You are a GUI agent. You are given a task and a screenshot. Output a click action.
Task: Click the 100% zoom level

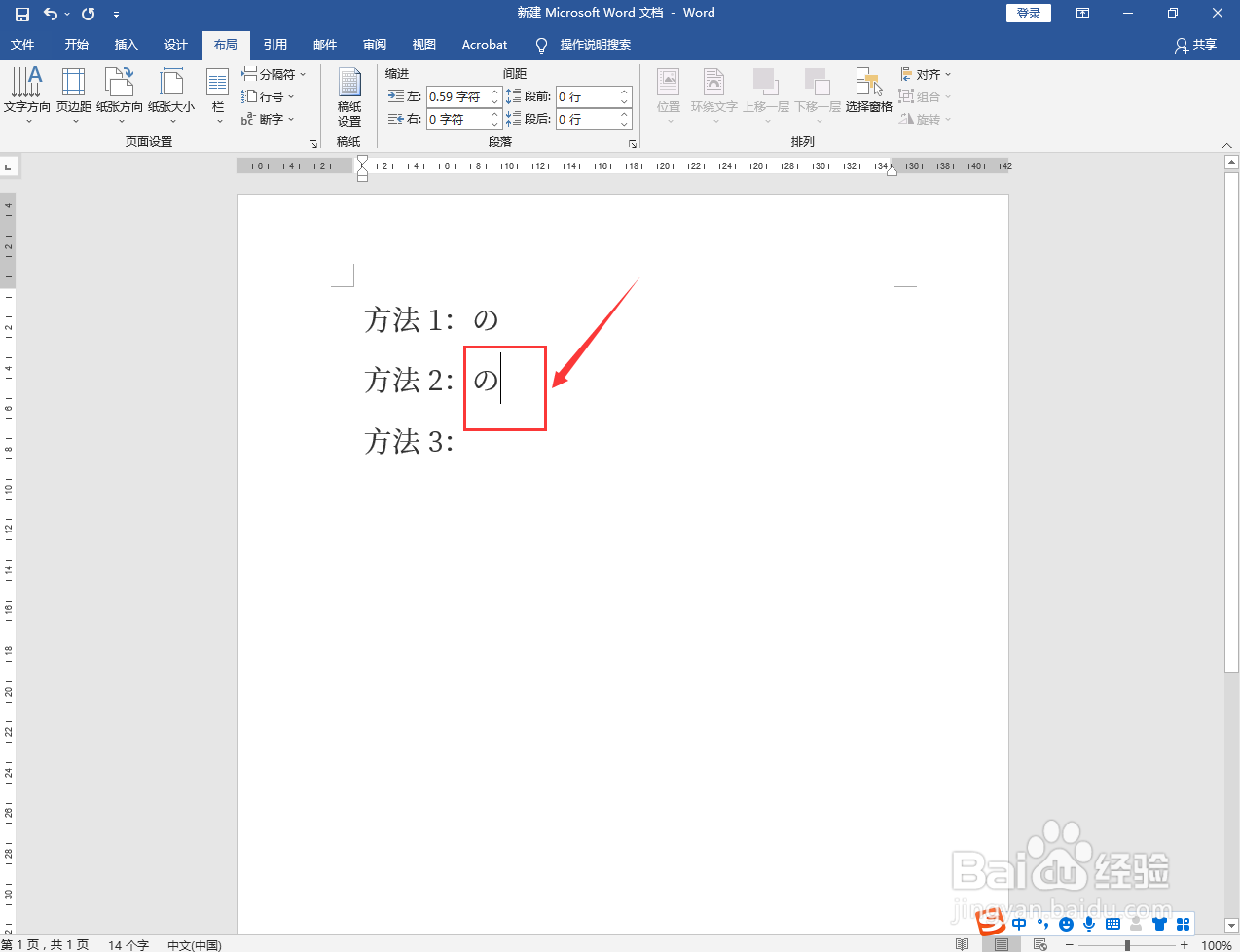click(1217, 945)
